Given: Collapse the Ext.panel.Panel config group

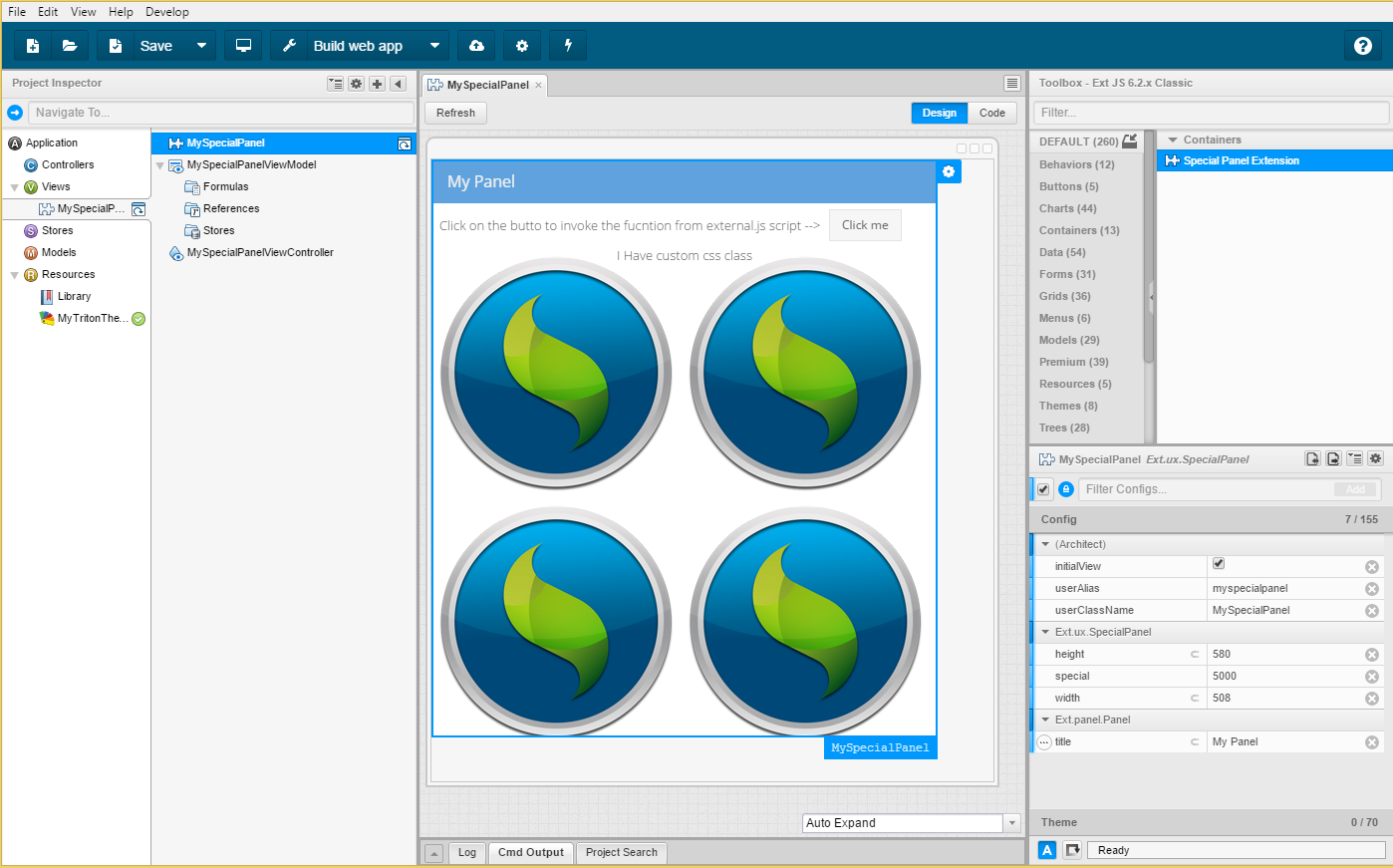Looking at the screenshot, I should 1045,720.
